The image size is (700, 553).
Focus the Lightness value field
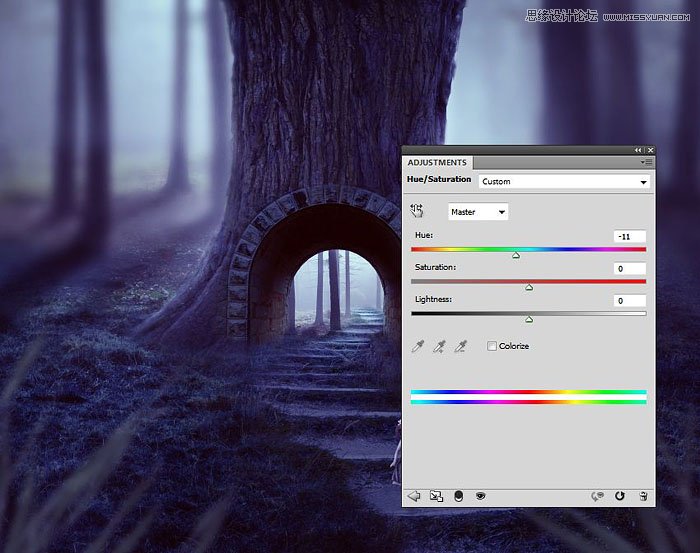629,301
